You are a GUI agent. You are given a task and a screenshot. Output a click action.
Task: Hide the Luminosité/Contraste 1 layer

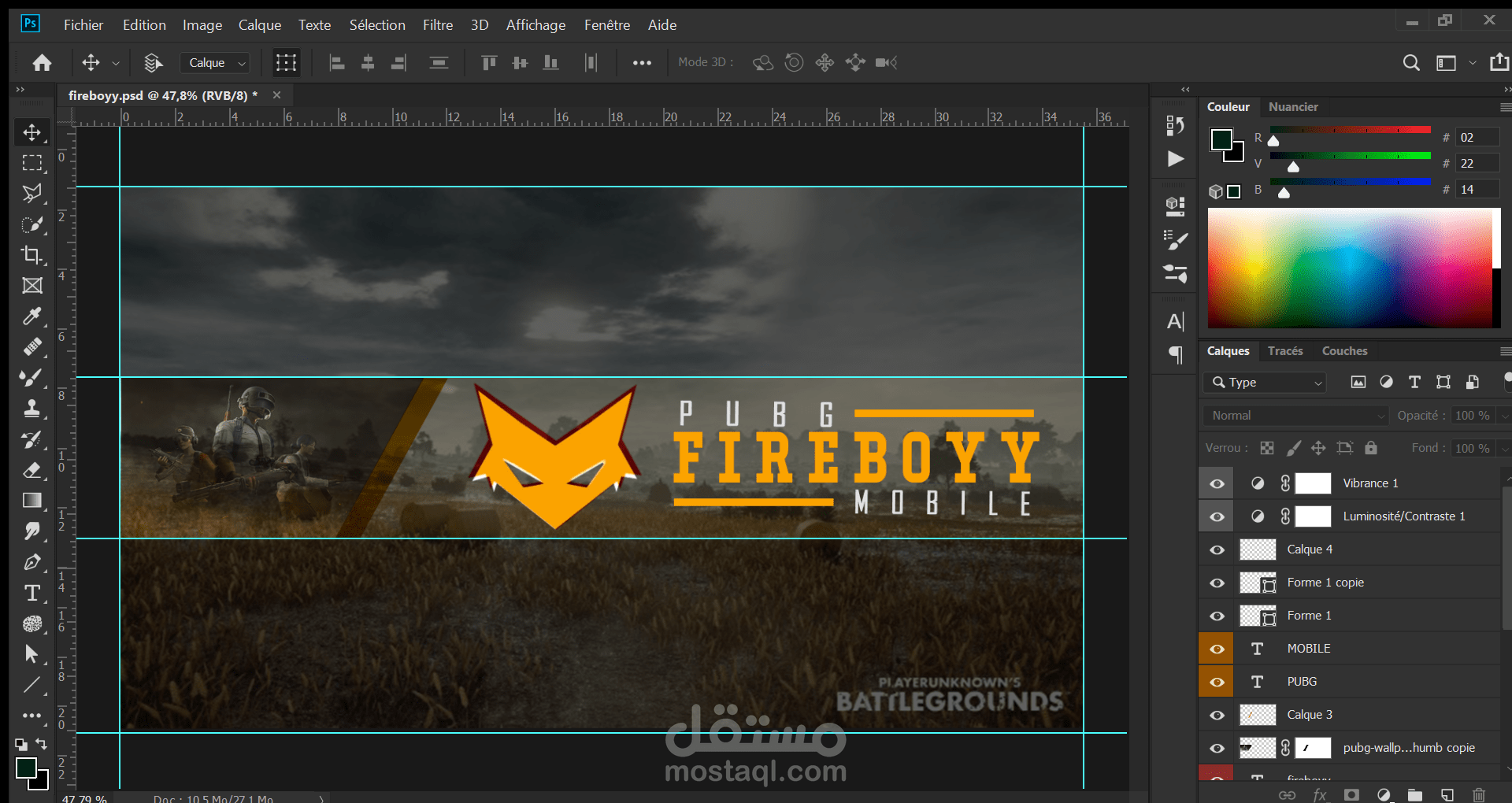(1217, 516)
